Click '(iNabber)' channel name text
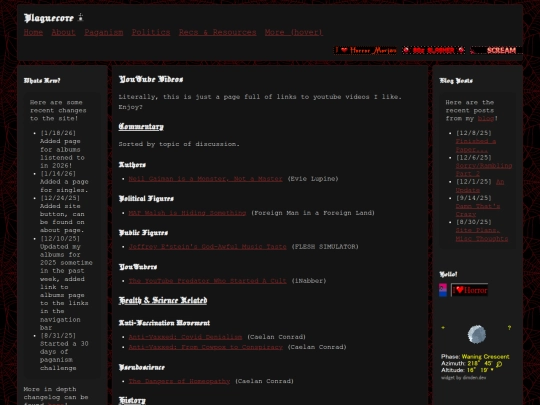Screen dimensions: 540x405 (309, 281)
